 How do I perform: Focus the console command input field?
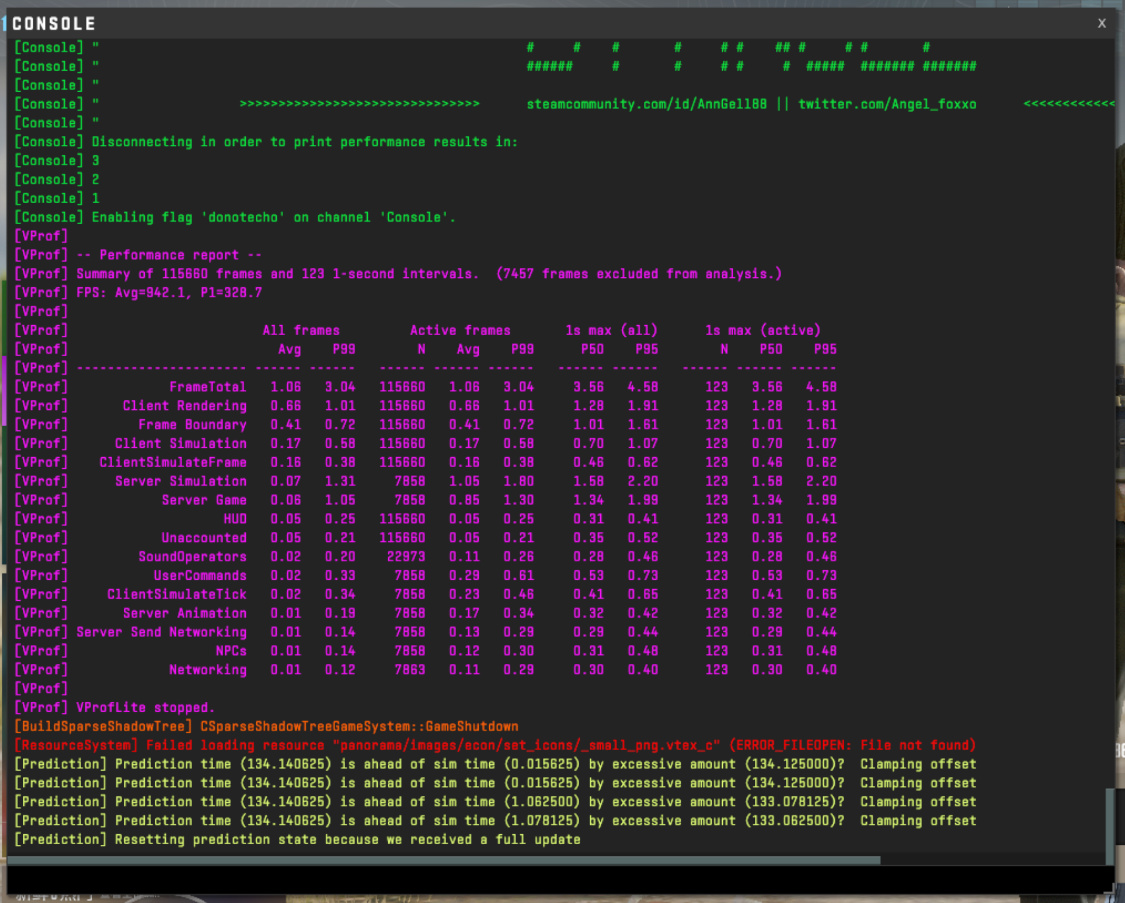click(x=560, y=879)
